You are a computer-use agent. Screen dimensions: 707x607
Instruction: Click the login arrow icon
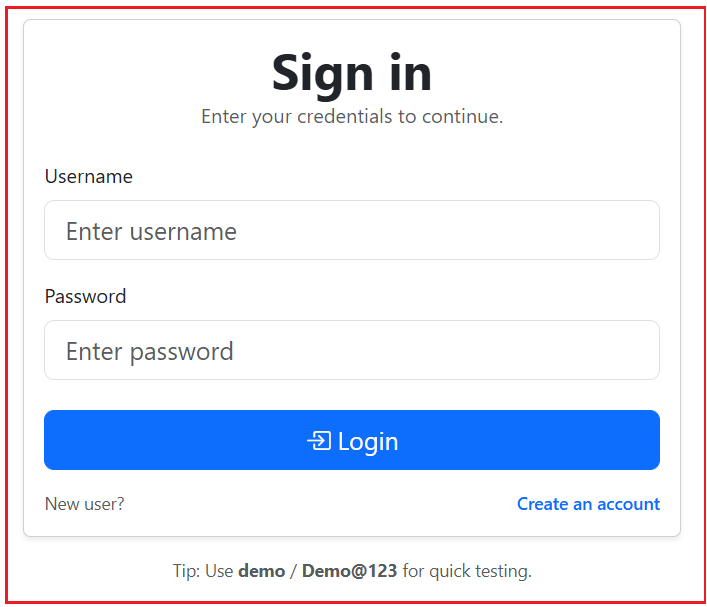click(319, 441)
